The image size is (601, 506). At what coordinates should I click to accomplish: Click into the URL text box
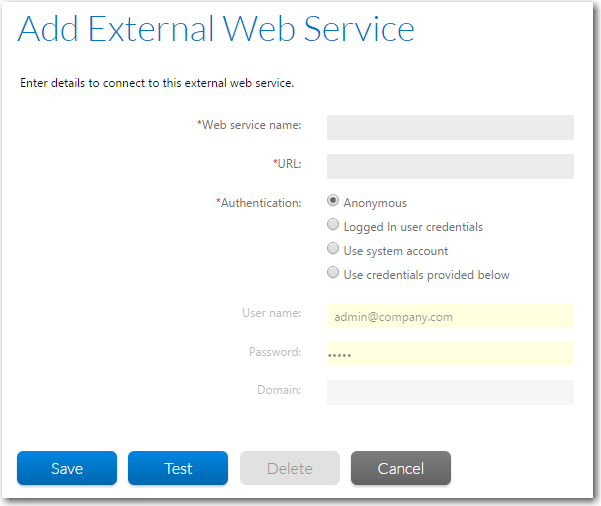[x=450, y=166]
